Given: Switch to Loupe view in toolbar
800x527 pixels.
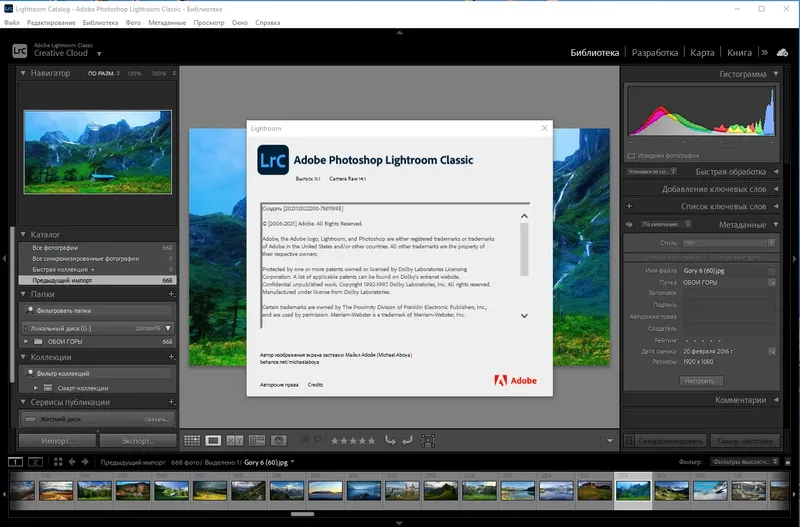Looking at the screenshot, I should [213, 441].
